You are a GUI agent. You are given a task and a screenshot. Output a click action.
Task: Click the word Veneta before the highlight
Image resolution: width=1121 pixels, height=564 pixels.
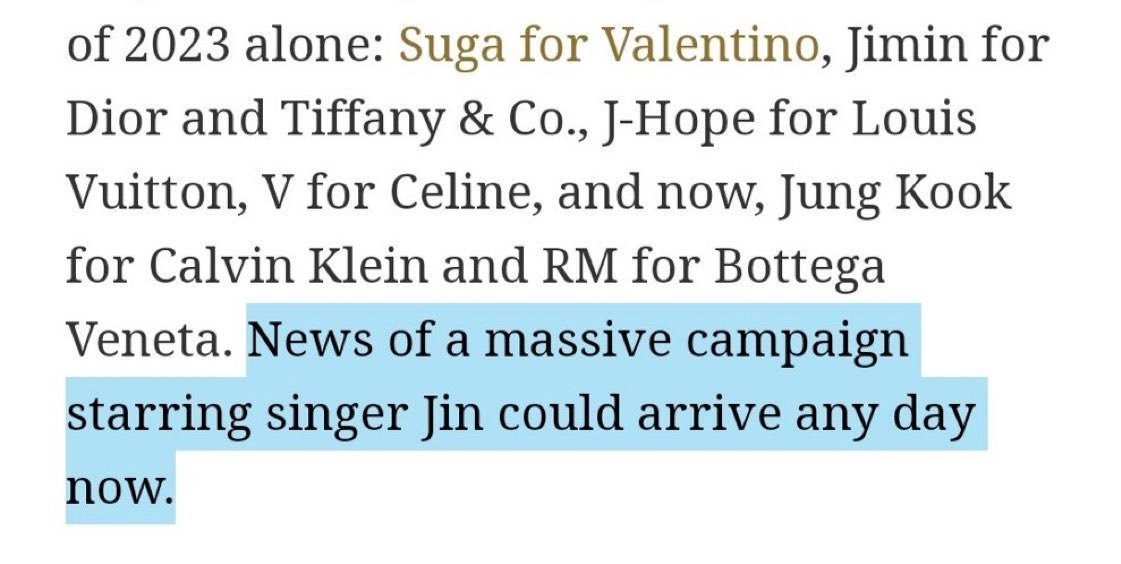pos(146,340)
